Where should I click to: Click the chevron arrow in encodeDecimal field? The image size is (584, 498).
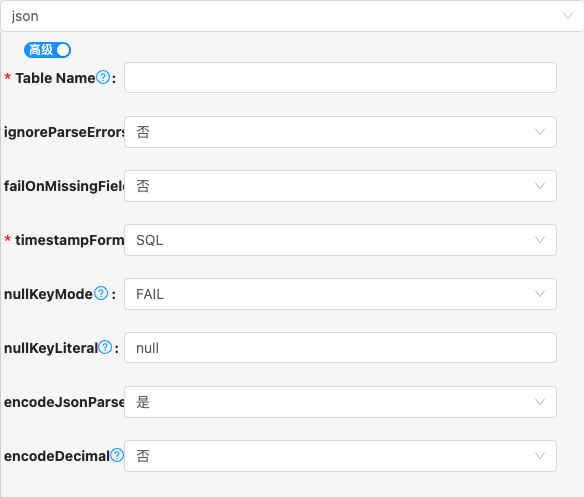coord(540,456)
